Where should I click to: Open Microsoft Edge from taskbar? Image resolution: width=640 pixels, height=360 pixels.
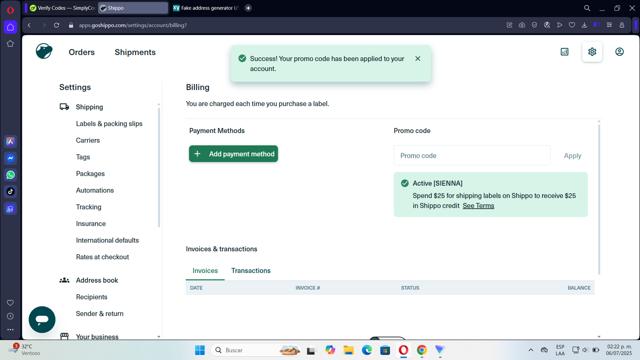tap(367, 350)
